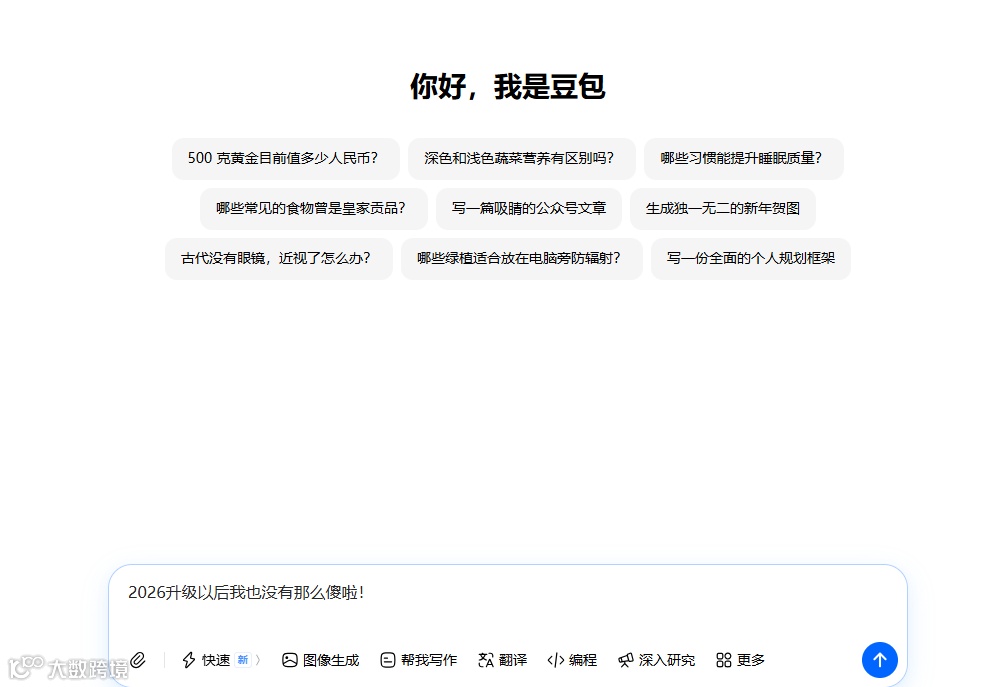Start 深入研究 deep research
This screenshot has width=981, height=687.
(x=656, y=660)
